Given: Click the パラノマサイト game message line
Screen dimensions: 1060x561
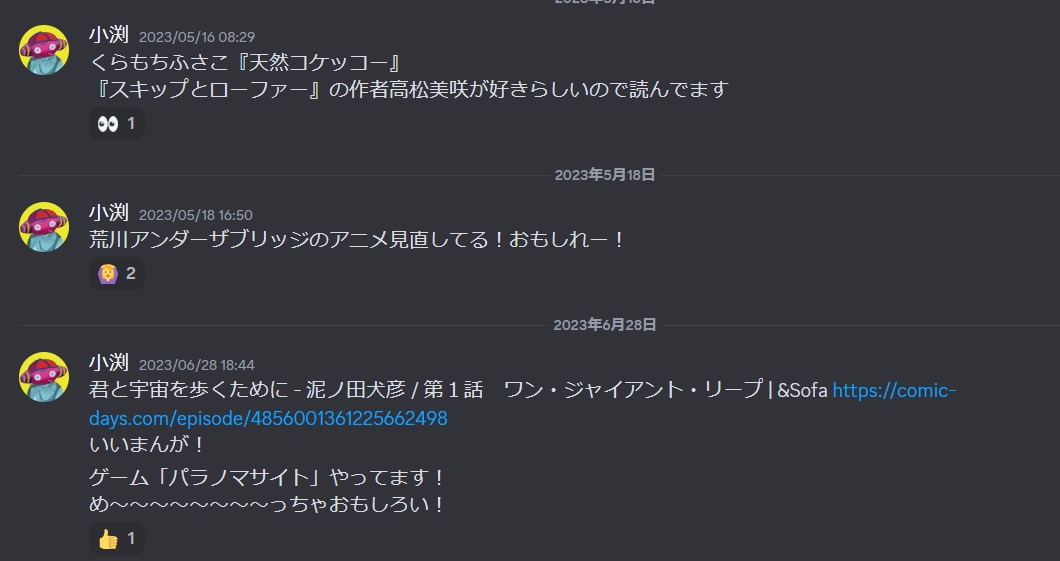Looking at the screenshot, I should [x=267, y=478].
